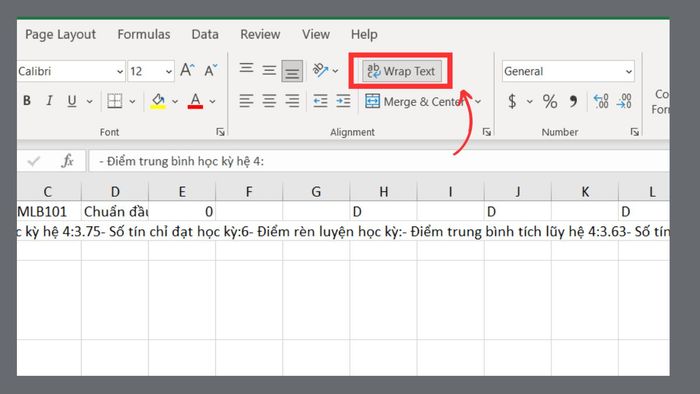Align text right
Screen dimensions: 700x394
pyautogui.click(x=292, y=101)
